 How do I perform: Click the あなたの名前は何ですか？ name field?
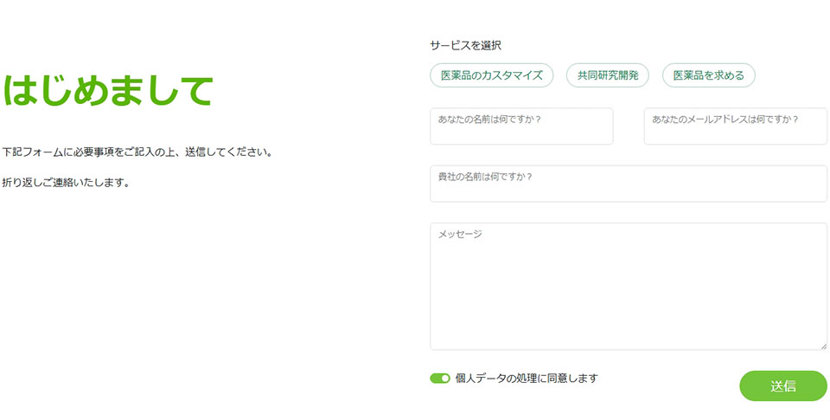(x=521, y=133)
